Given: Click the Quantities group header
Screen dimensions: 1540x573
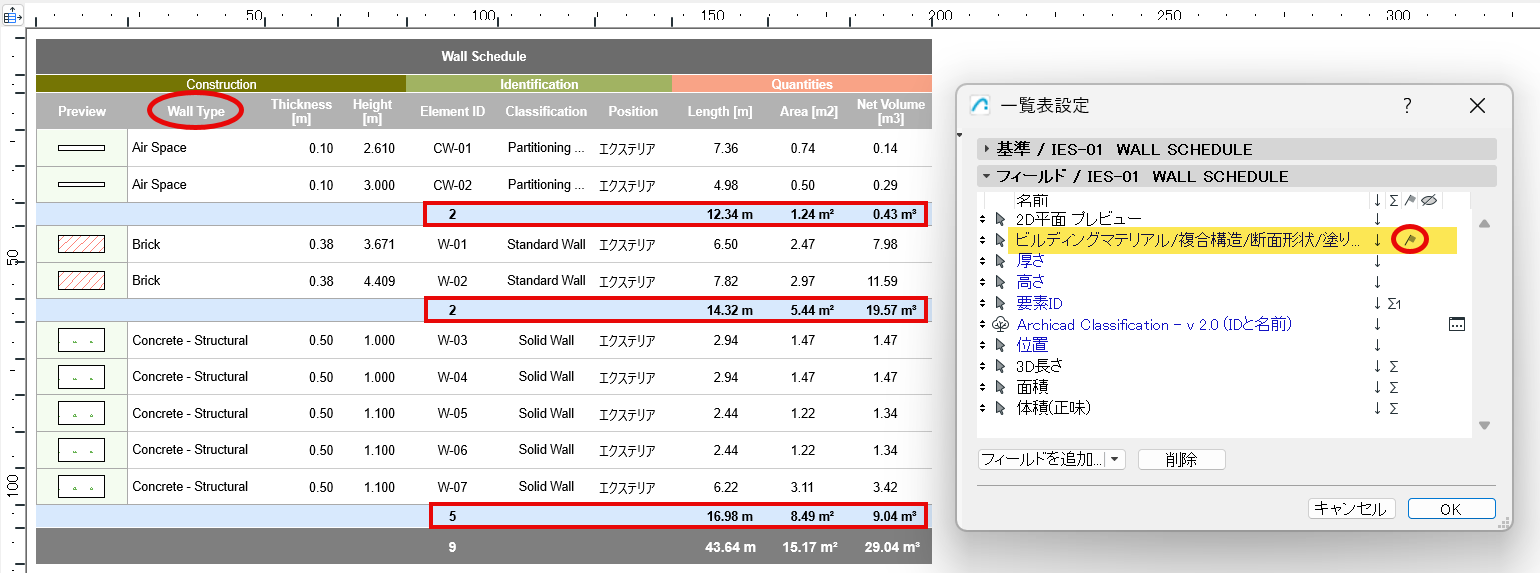Looking at the screenshot, I should 802,84.
